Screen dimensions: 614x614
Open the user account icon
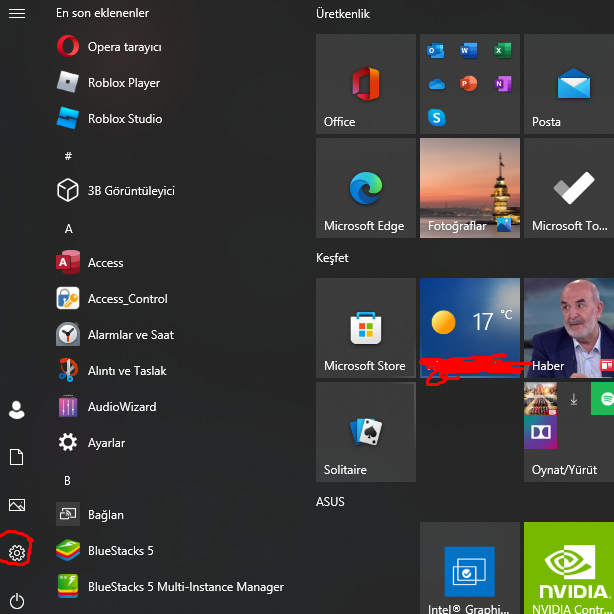point(17,410)
